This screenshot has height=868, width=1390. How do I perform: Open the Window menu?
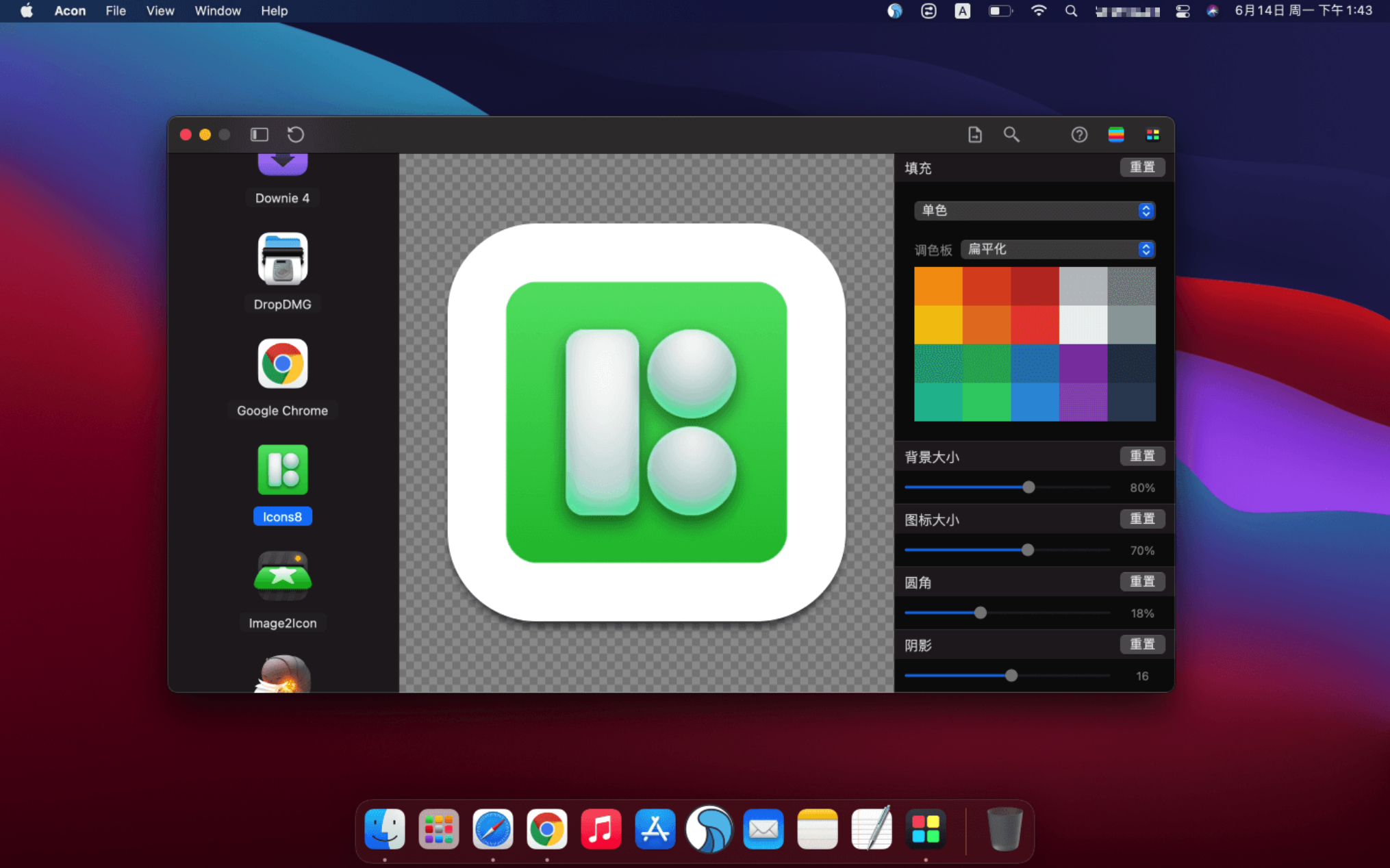(217, 11)
